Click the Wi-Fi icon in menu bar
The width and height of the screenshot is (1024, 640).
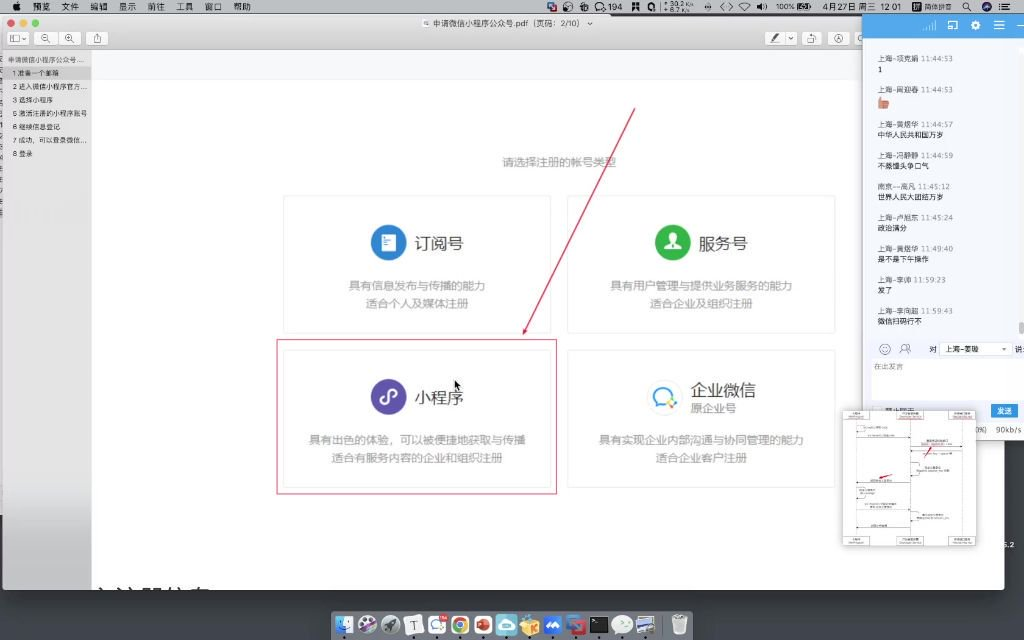point(744,7)
